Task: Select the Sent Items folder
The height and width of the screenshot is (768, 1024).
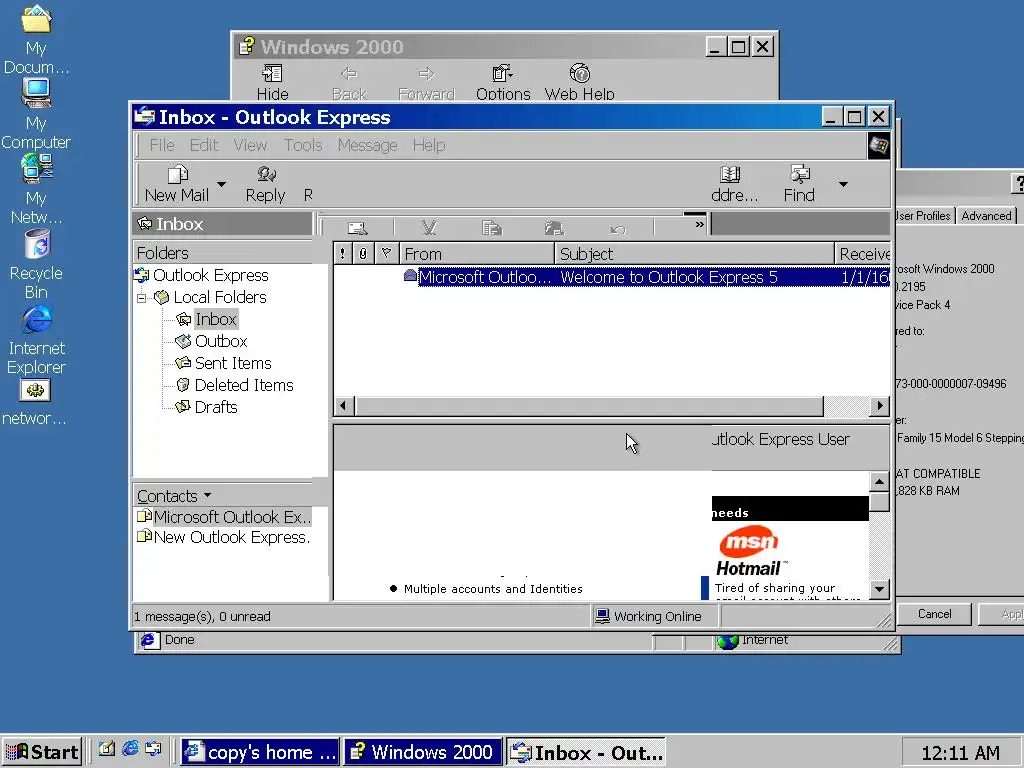Action: (x=232, y=363)
